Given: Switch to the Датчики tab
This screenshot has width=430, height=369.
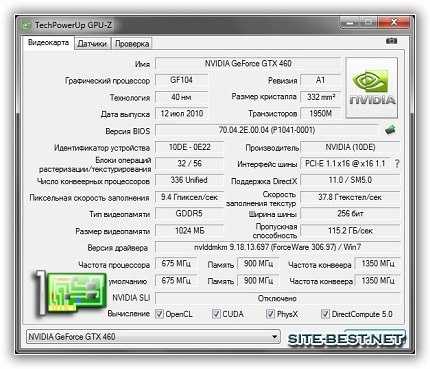Looking at the screenshot, I should pos(92,44).
